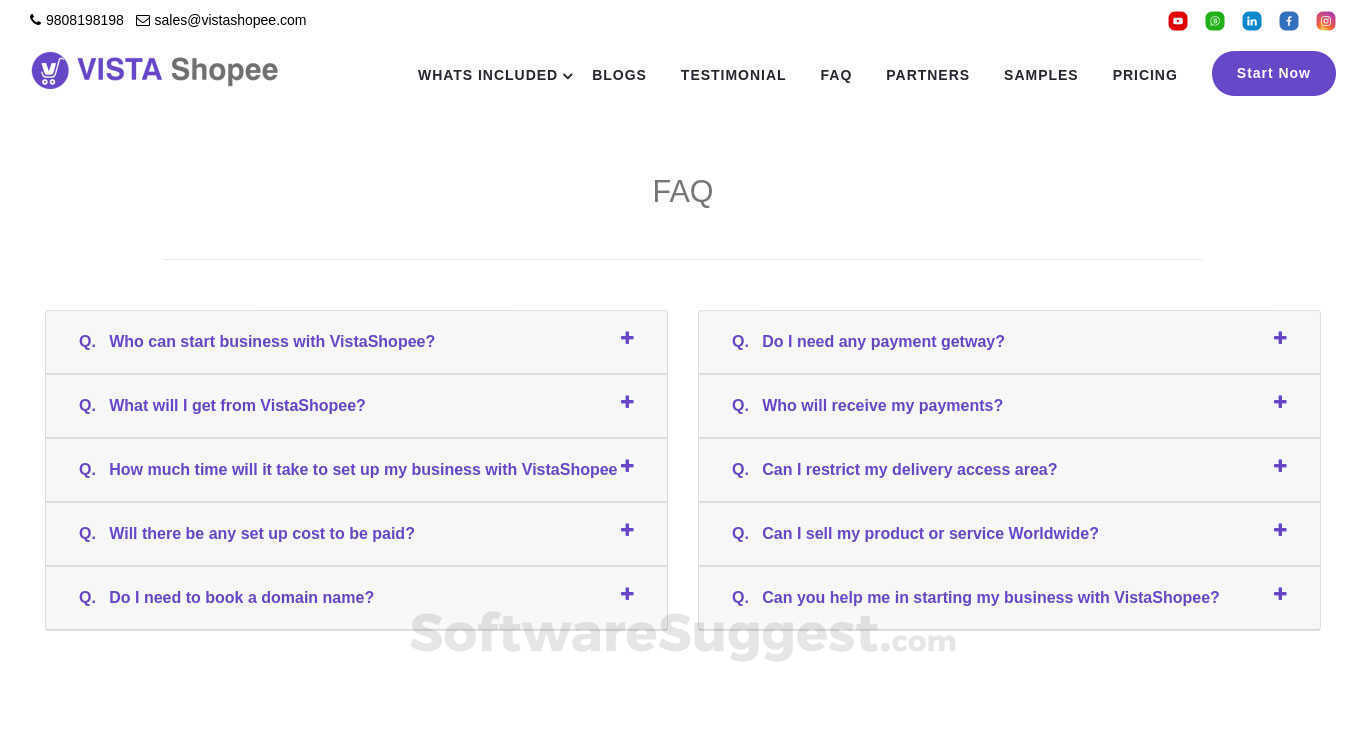Open the Instagram icon

pyautogui.click(x=1326, y=20)
